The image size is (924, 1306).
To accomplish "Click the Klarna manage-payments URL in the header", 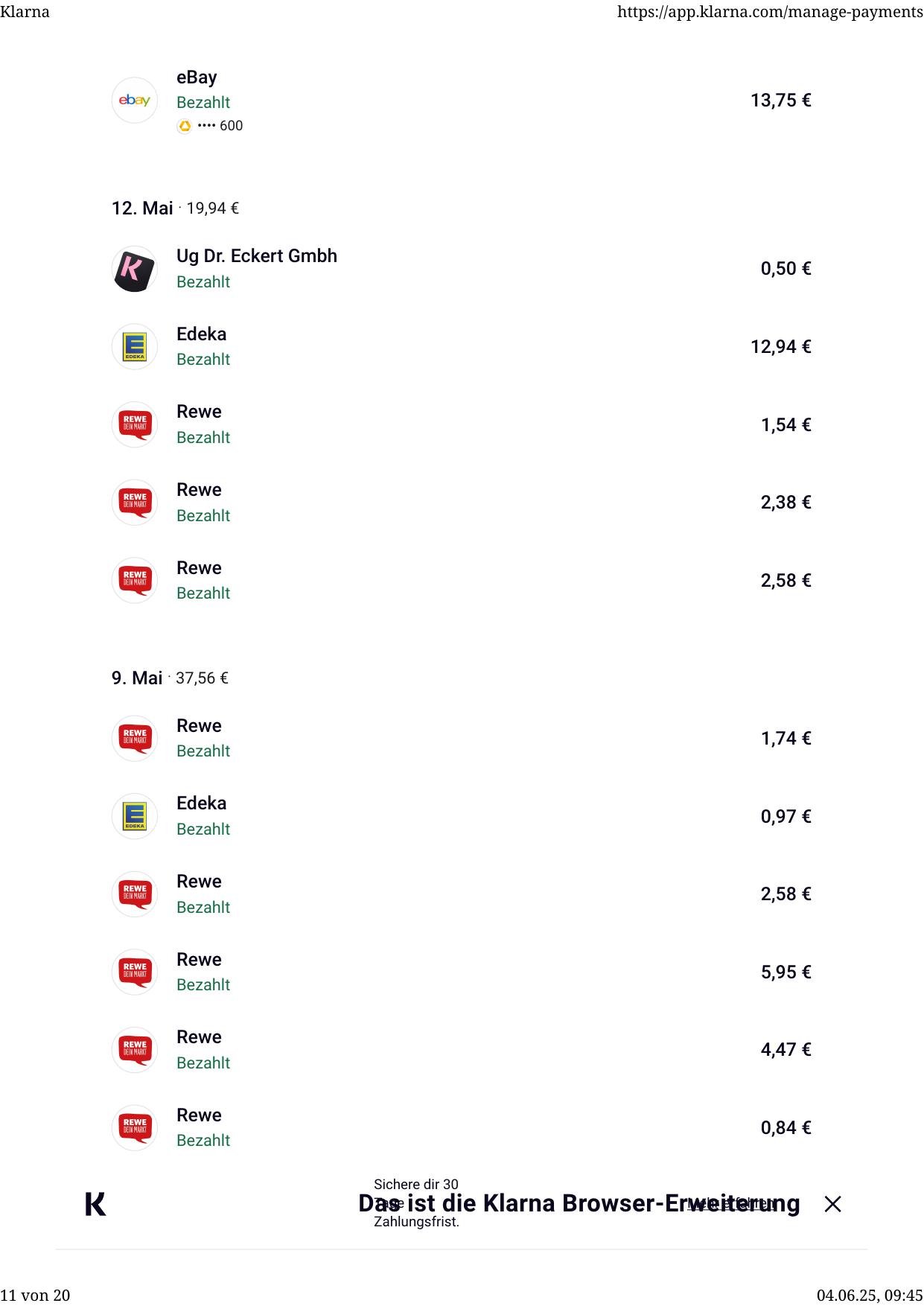I will (x=770, y=12).
